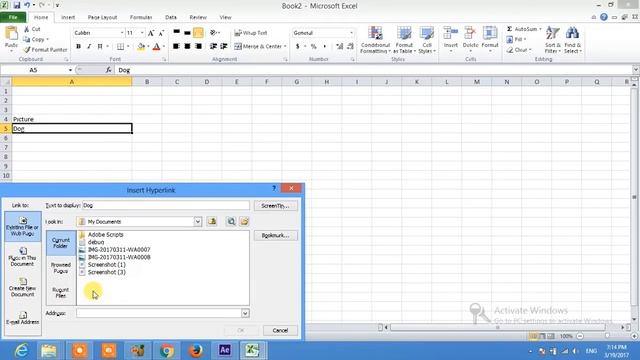Click the Font Color A icon
Viewport: 640px width, 360px height.
(x=156, y=47)
